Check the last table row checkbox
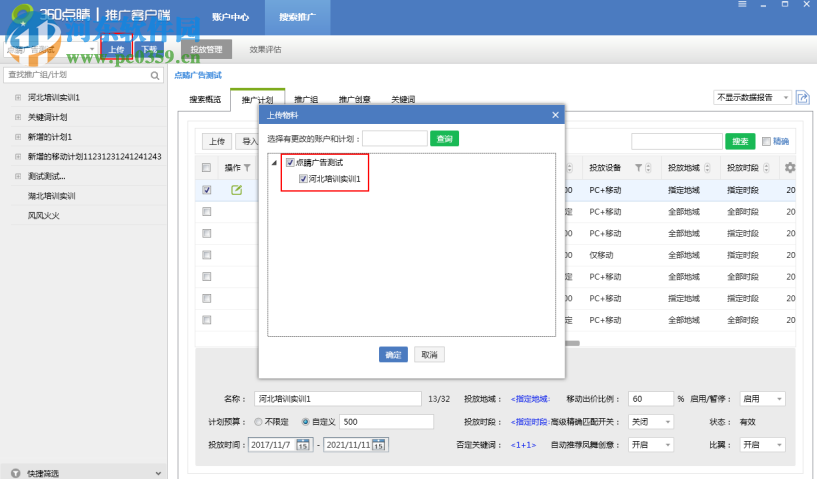 [x=206, y=320]
